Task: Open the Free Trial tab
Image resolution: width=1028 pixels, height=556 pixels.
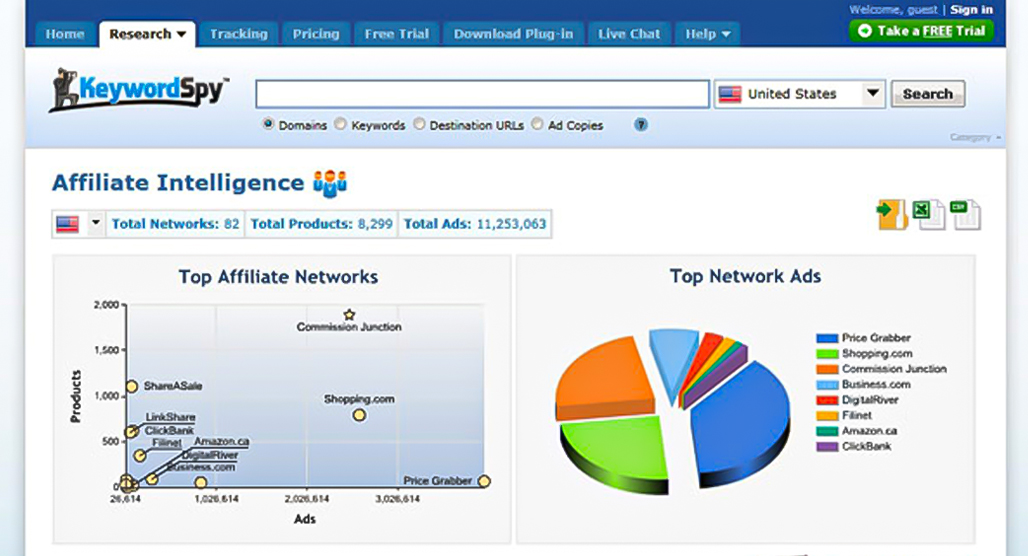Action: tap(397, 34)
